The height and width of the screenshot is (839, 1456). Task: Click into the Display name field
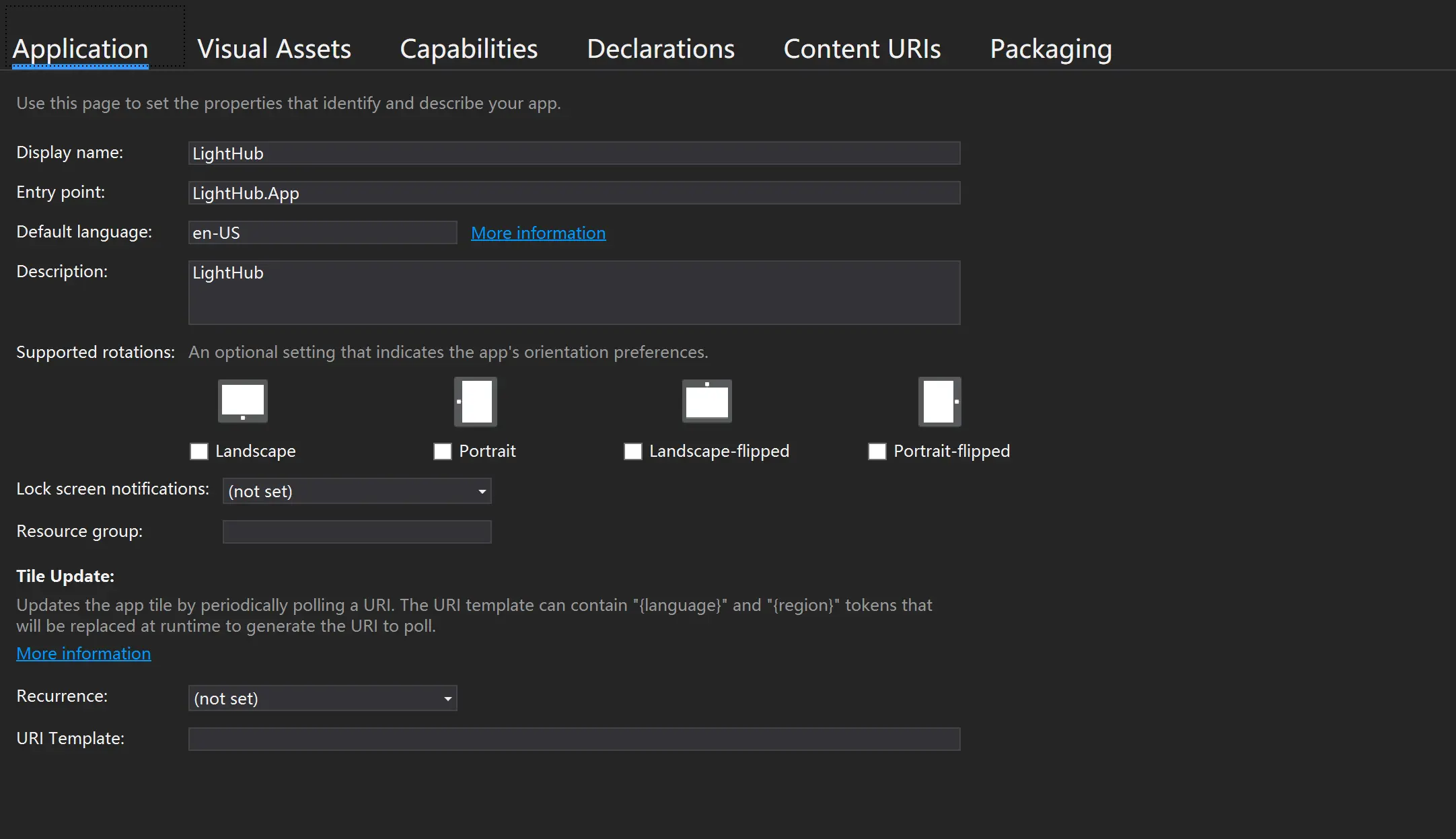pyautogui.click(x=573, y=153)
